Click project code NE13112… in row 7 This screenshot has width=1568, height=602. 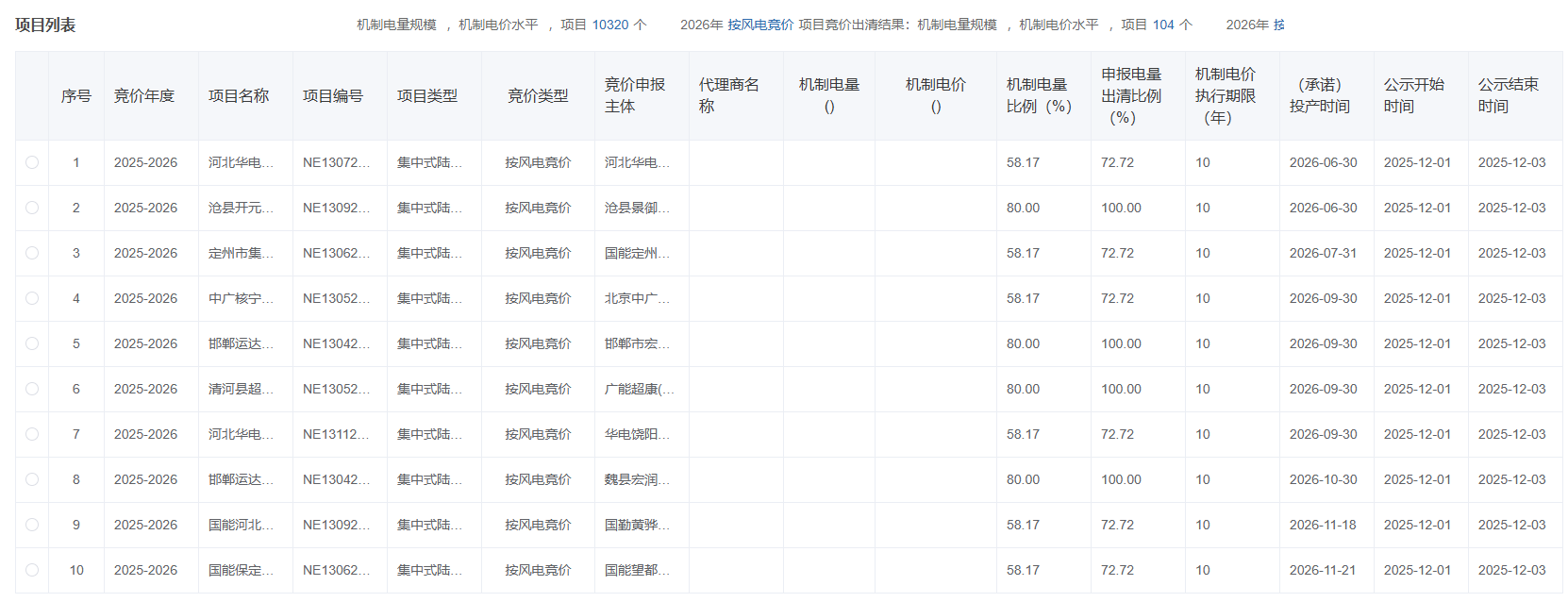point(336,434)
